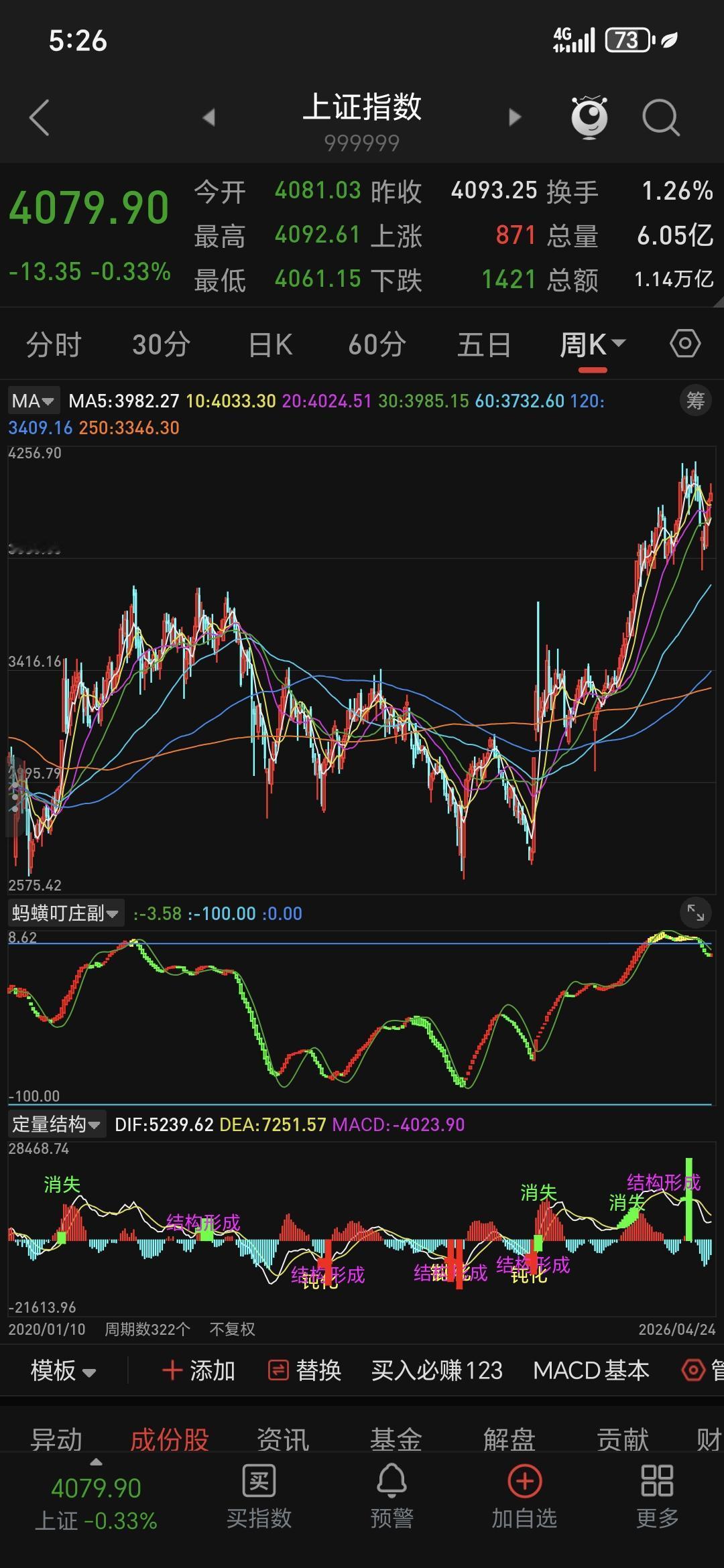Open the 贡献 contribution tab

pyautogui.click(x=623, y=1439)
